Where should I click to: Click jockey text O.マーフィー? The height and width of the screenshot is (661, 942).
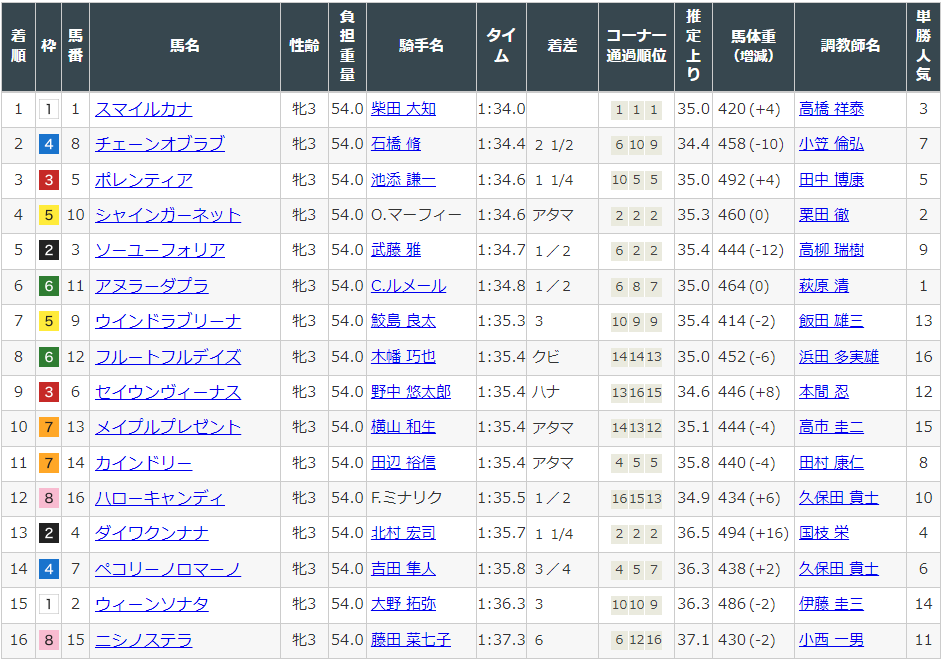point(416,215)
